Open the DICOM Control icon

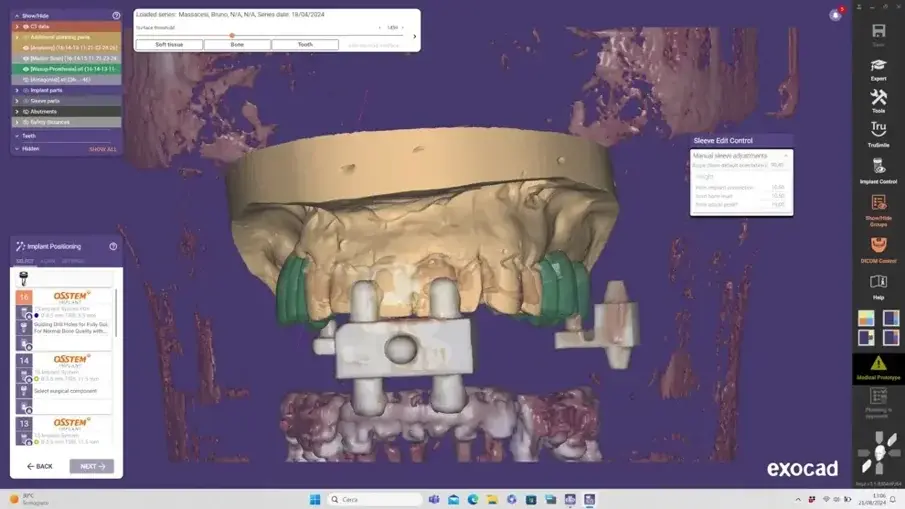pyautogui.click(x=878, y=246)
